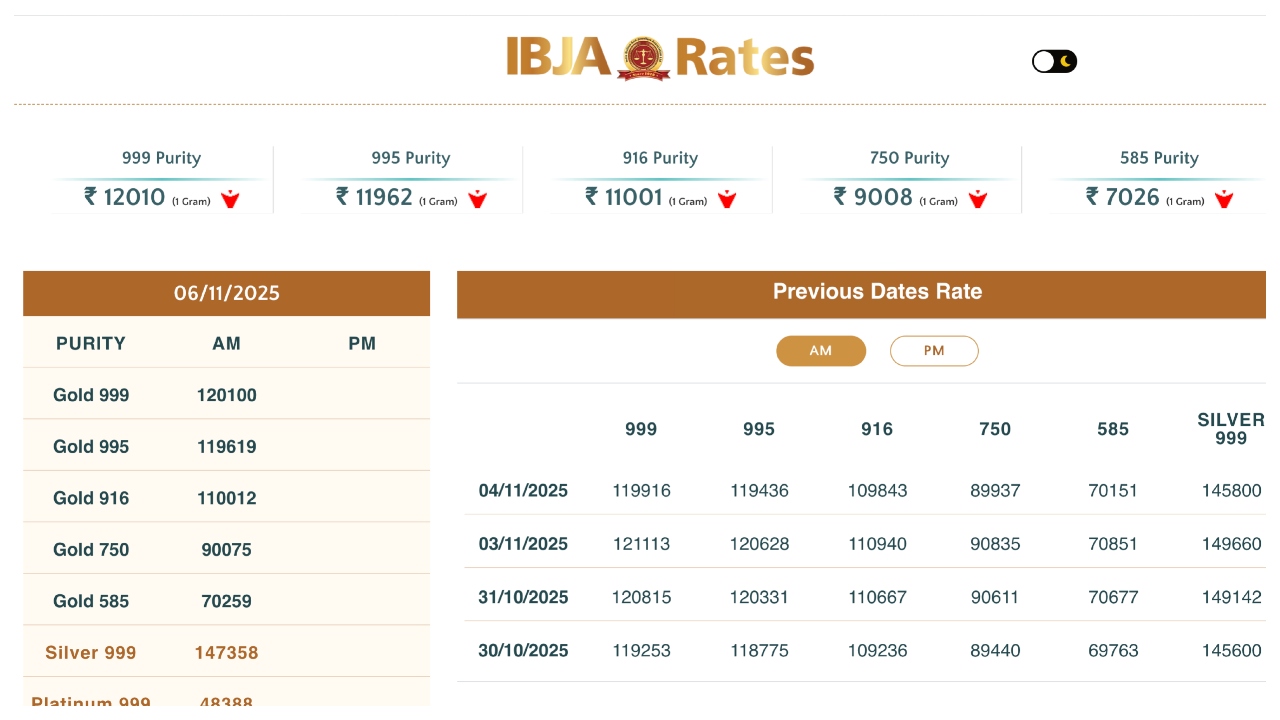Click the red down arrow beside 916 Purity
This screenshot has width=1280, height=720.
pos(727,199)
